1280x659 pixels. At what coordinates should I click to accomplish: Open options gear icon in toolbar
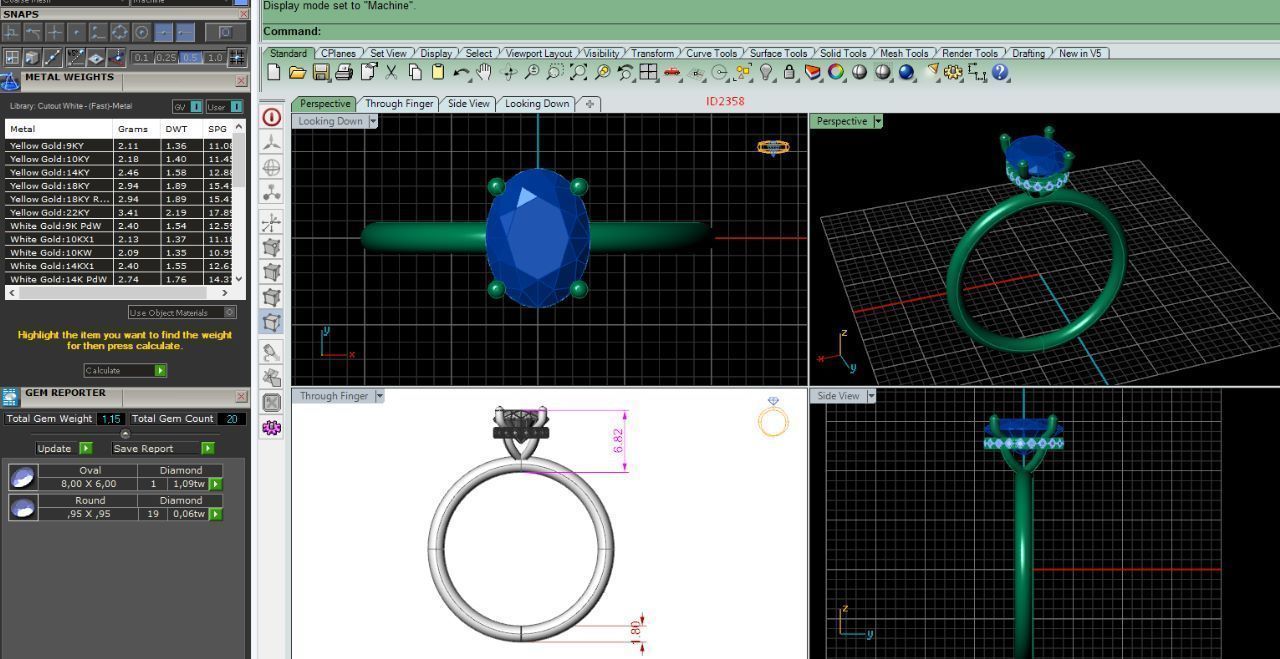point(953,72)
